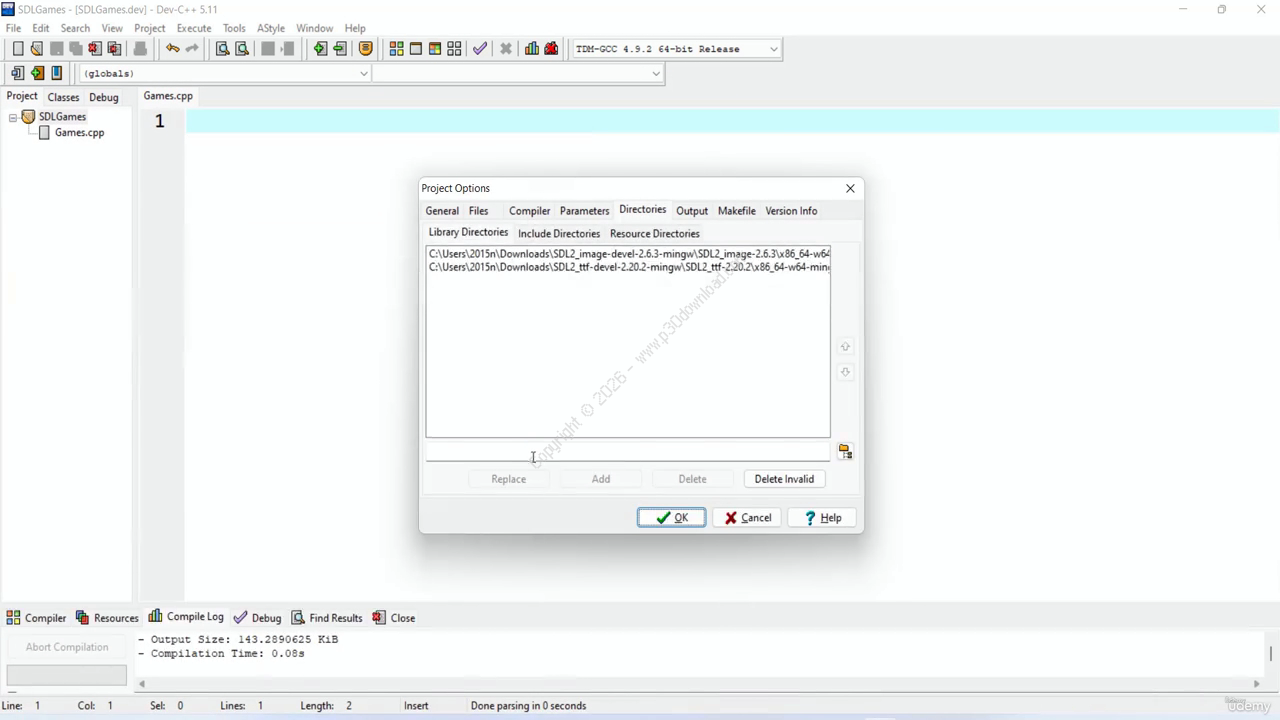Image resolution: width=1280 pixels, height=720 pixels.
Task: Click the Run icon in toolbar
Action: [x=415, y=48]
